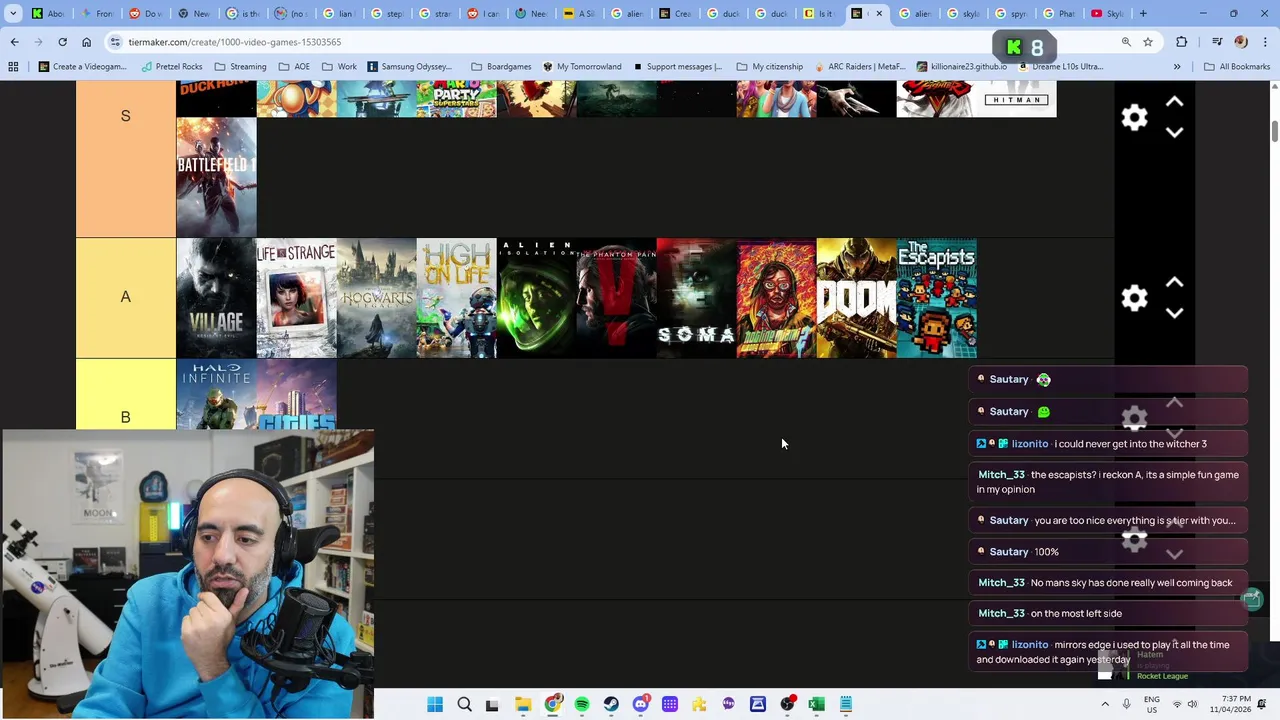The width and height of the screenshot is (1280, 720).
Task: Select the Hogwarts Legacy cover
Action: (x=376, y=298)
